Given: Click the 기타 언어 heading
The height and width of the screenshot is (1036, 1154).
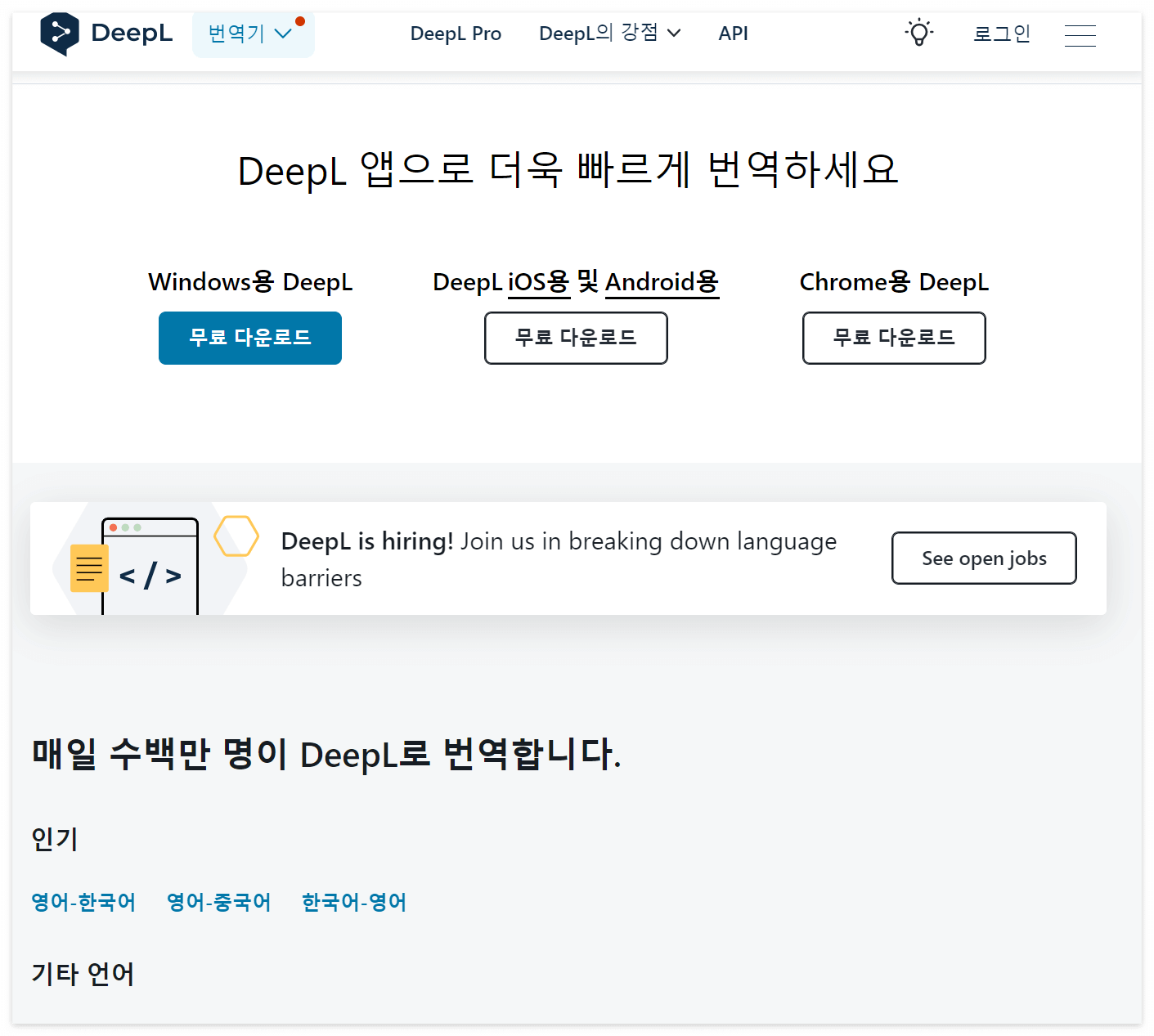Looking at the screenshot, I should tap(83, 974).
